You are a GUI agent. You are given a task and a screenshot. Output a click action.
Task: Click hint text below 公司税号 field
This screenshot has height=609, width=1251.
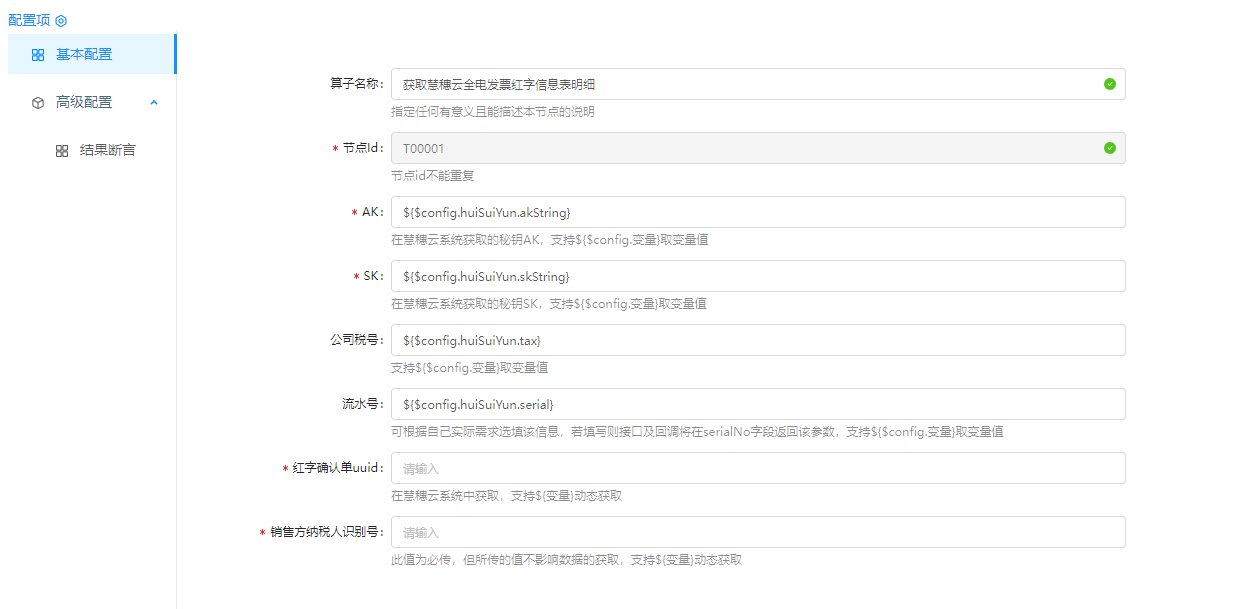(469, 368)
